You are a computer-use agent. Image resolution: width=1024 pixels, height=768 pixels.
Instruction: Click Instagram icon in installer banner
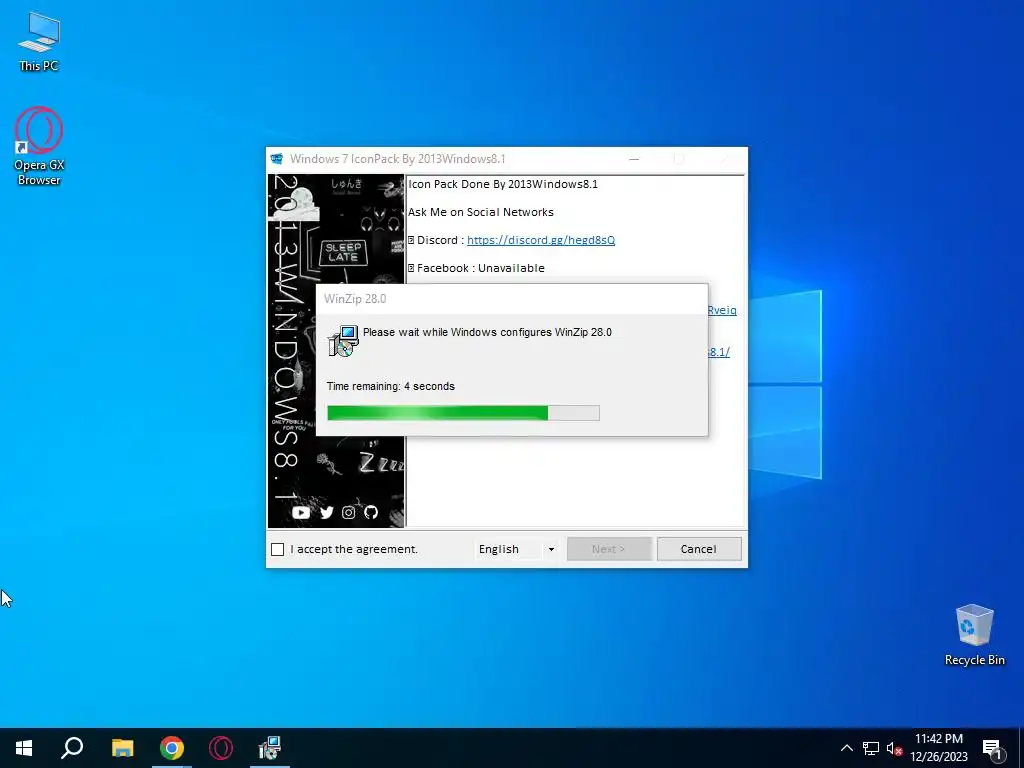[349, 513]
